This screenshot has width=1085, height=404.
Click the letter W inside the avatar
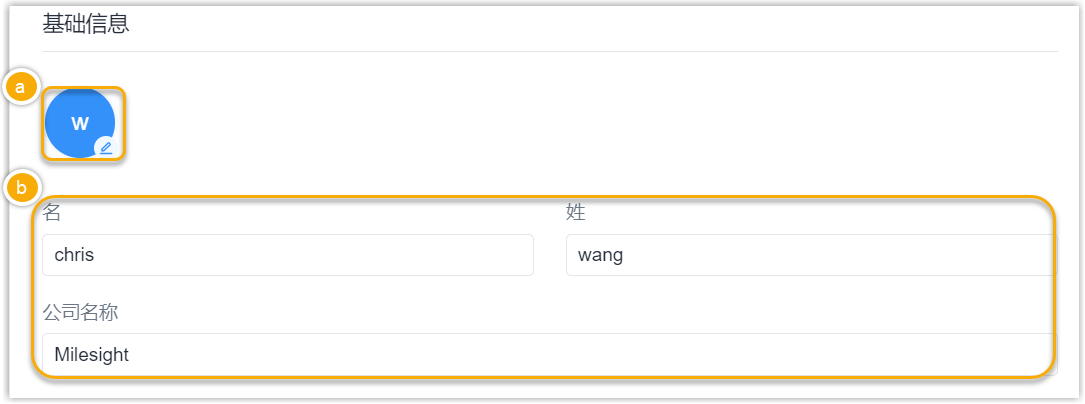coord(80,124)
